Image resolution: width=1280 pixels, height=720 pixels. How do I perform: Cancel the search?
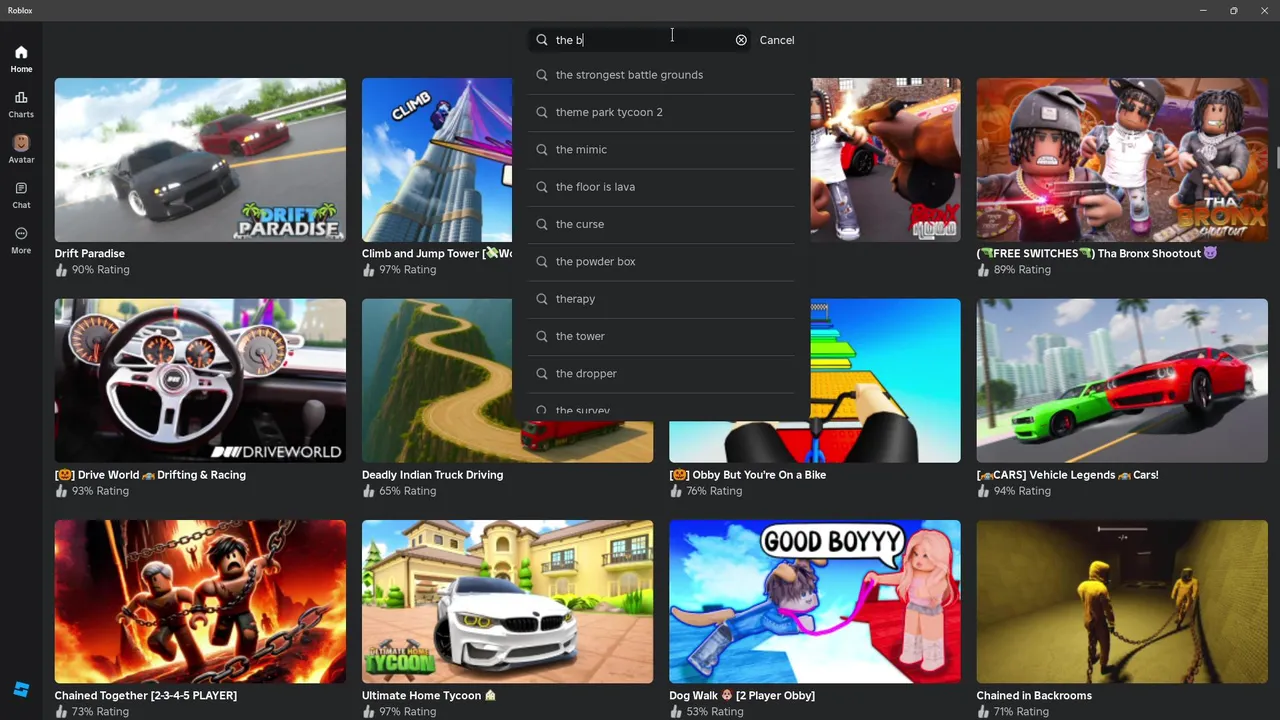(777, 40)
